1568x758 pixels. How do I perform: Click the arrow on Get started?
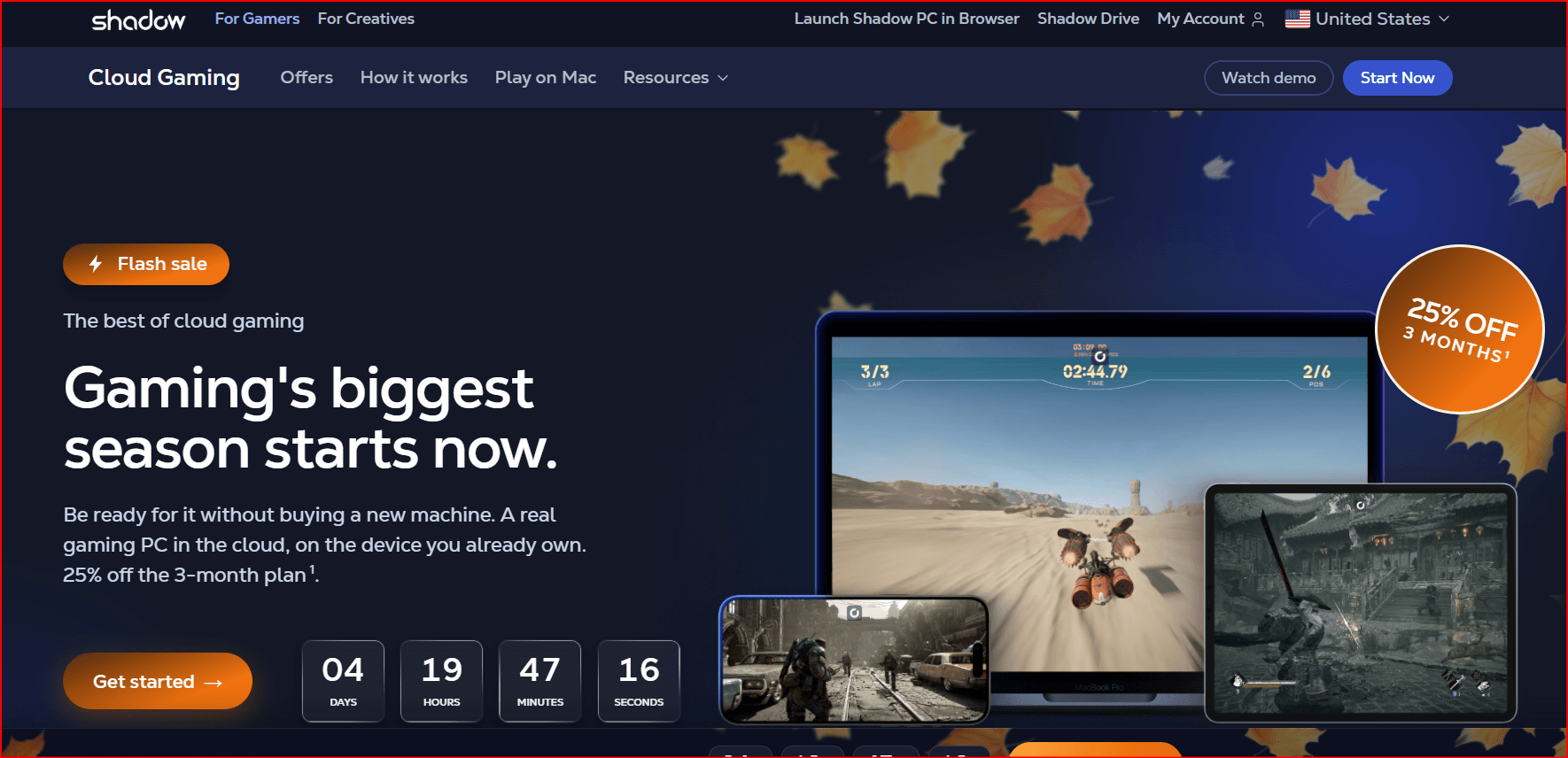tap(213, 683)
